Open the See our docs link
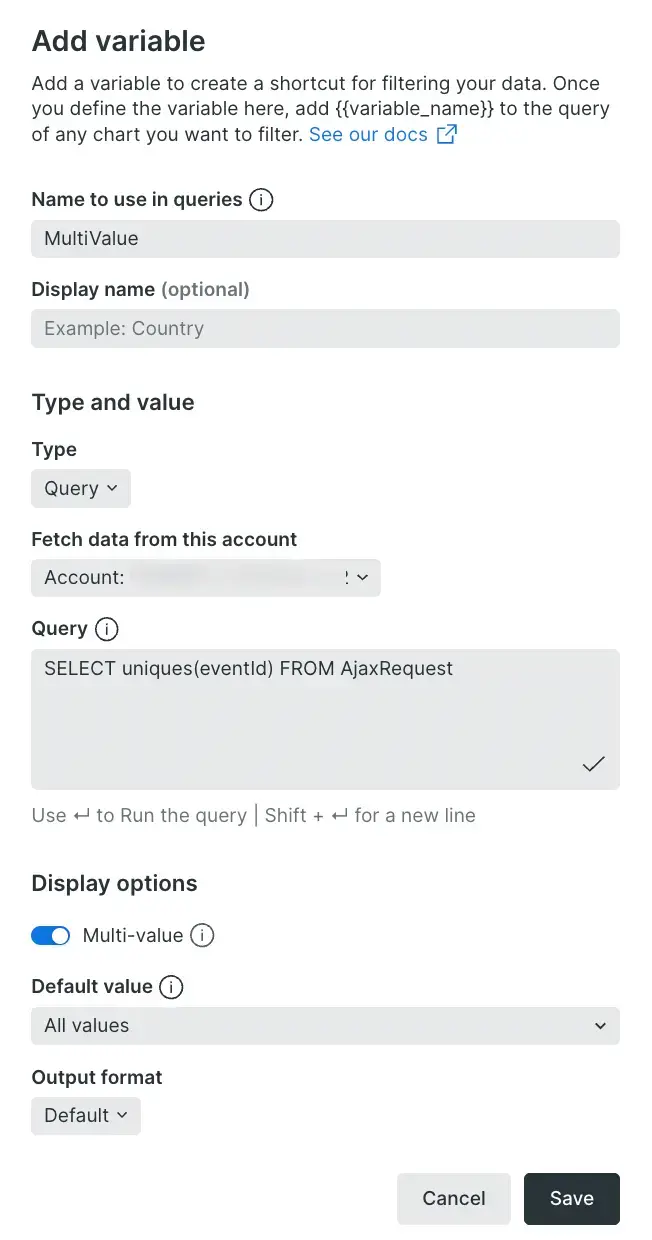 click(368, 135)
